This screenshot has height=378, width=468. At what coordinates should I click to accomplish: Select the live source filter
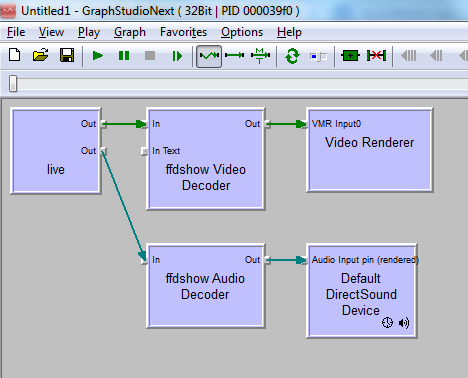coord(56,151)
